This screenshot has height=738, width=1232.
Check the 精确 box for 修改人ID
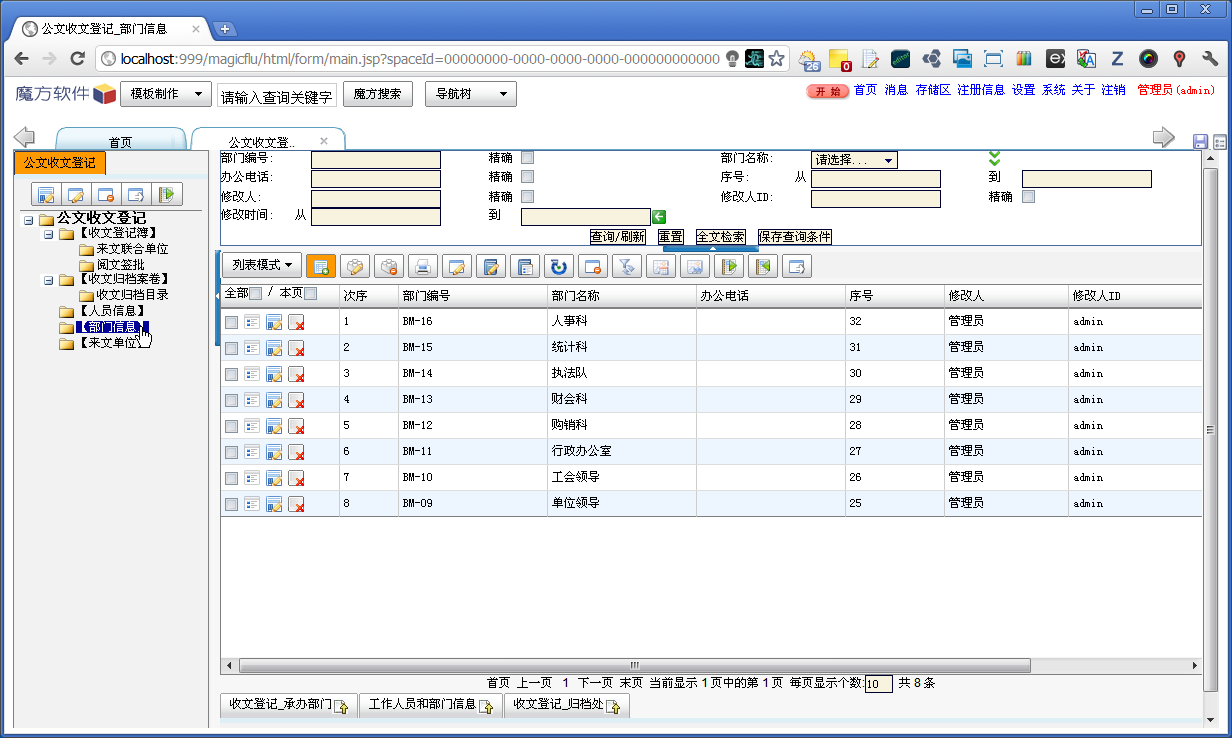click(1028, 197)
